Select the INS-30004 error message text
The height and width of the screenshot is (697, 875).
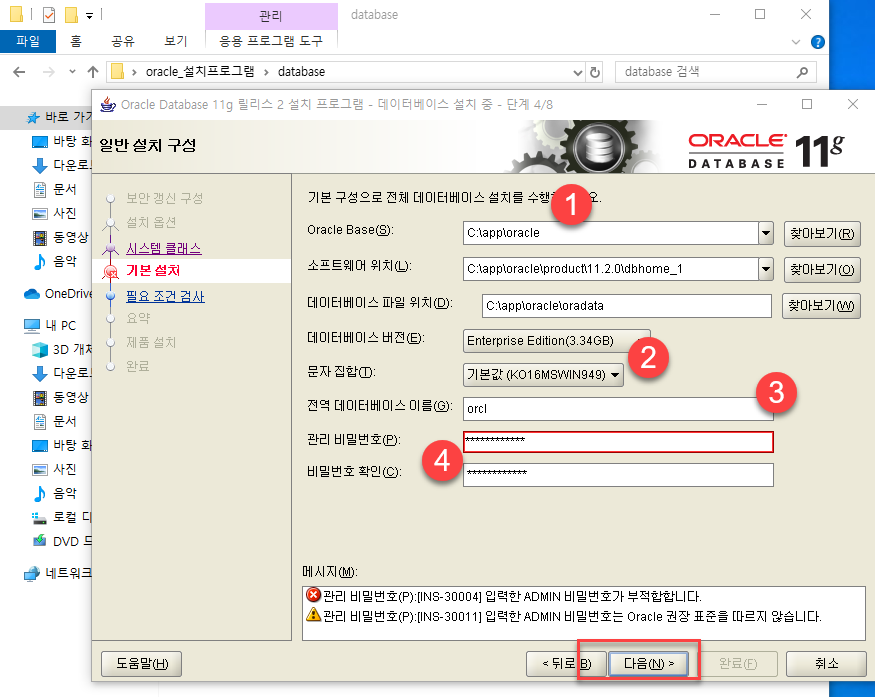click(512, 597)
